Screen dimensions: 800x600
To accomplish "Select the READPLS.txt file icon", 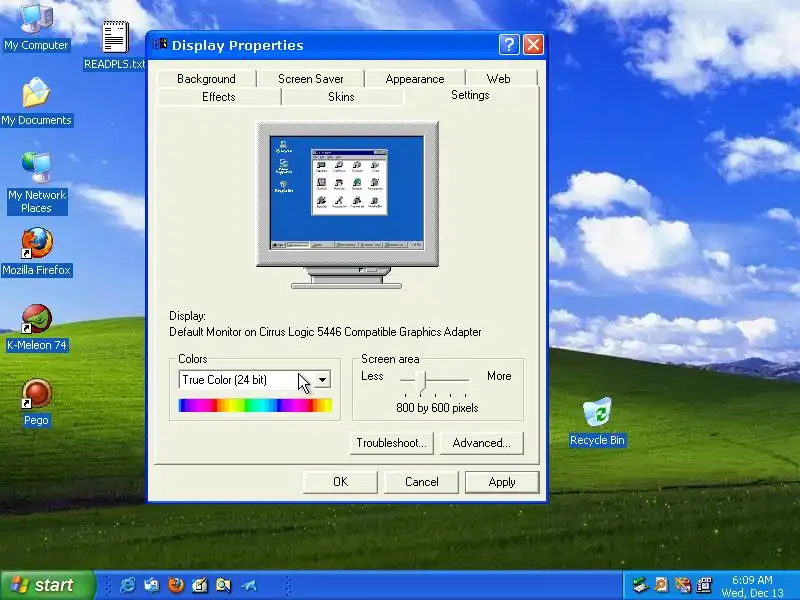I will click(x=114, y=45).
